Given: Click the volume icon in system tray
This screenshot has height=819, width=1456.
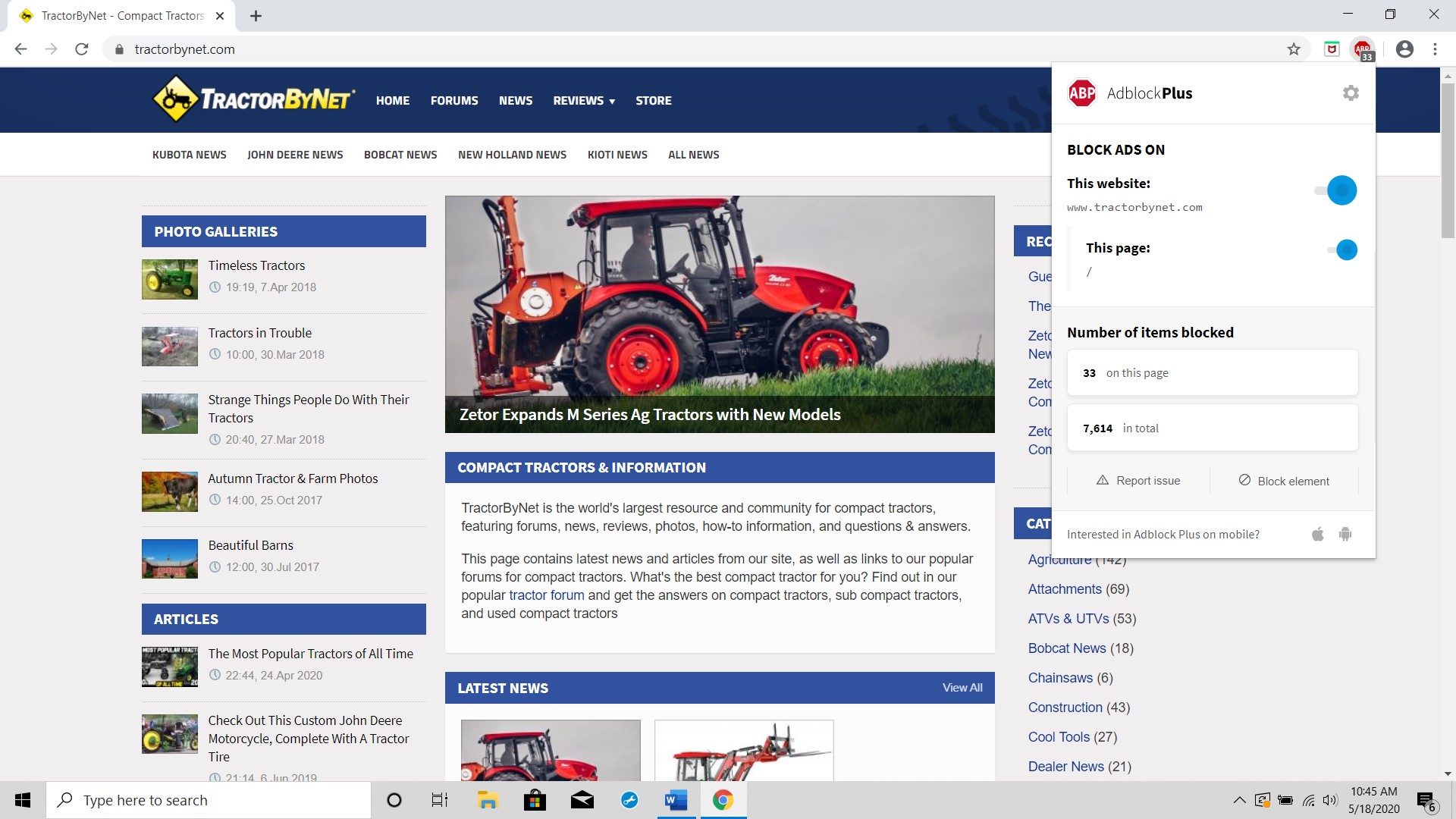Looking at the screenshot, I should [x=1330, y=800].
